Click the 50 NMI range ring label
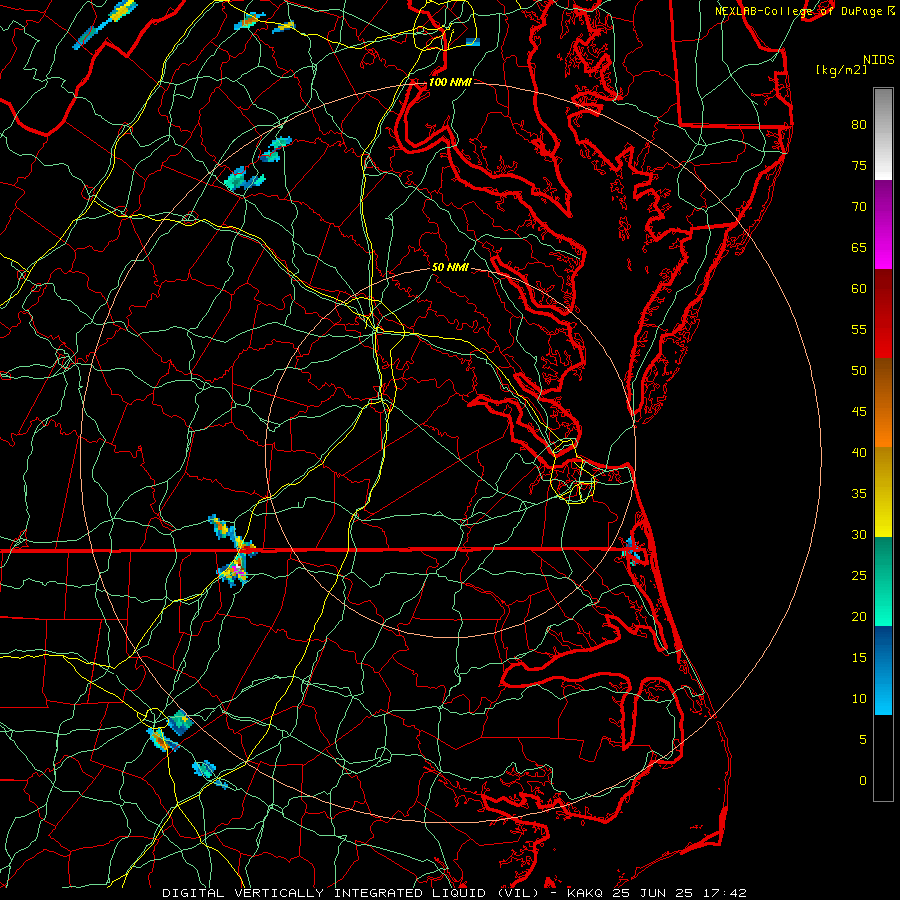 tap(450, 267)
